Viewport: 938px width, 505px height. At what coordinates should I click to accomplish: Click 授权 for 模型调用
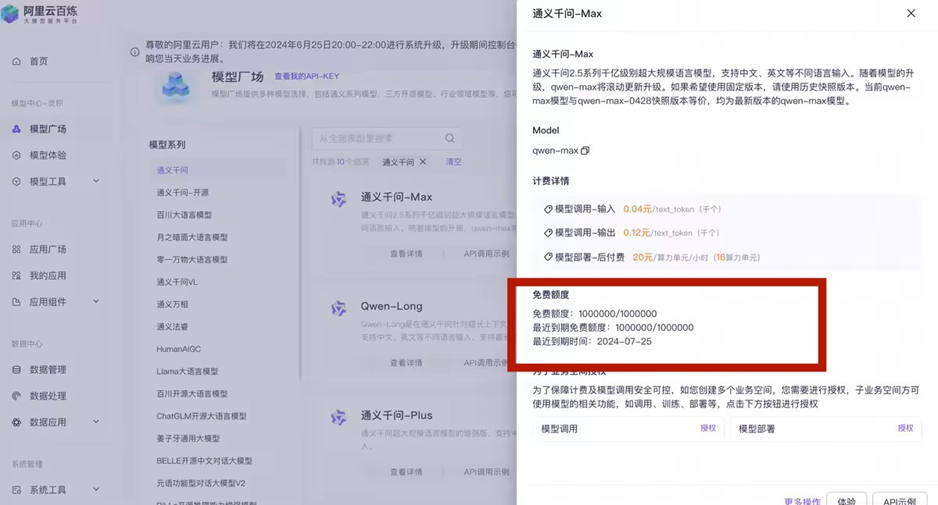pos(708,428)
